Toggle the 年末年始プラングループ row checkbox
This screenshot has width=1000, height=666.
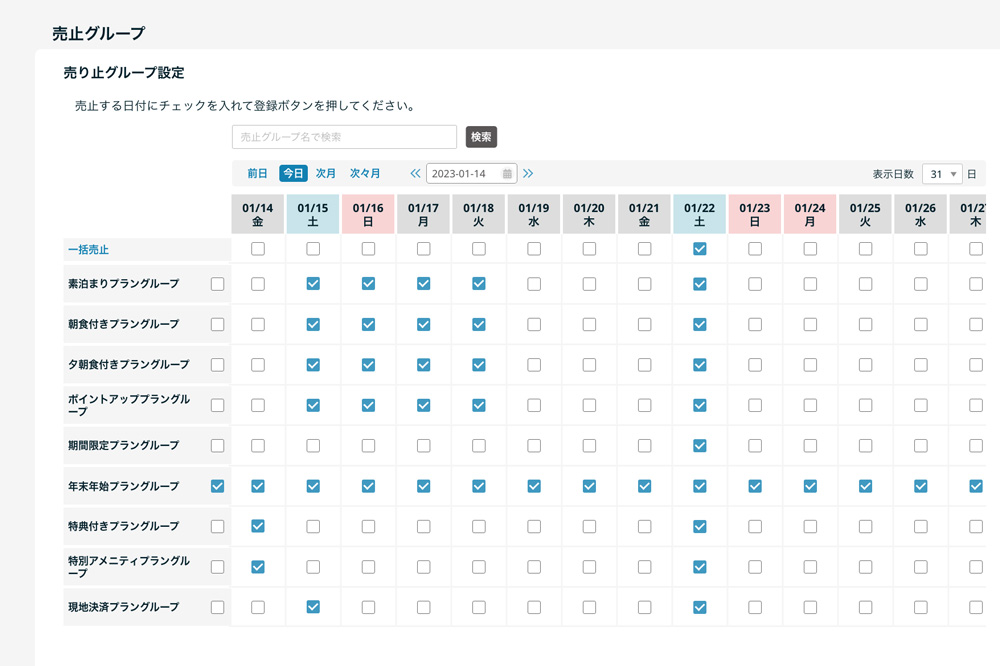tap(217, 486)
